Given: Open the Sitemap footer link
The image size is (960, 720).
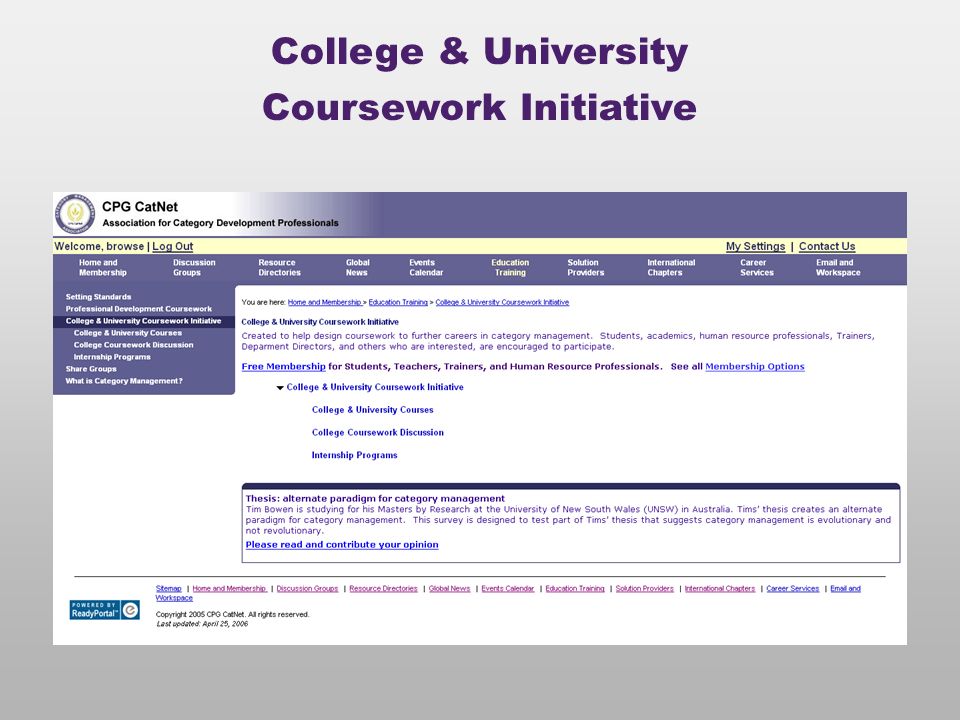Looking at the screenshot, I should coord(168,589).
